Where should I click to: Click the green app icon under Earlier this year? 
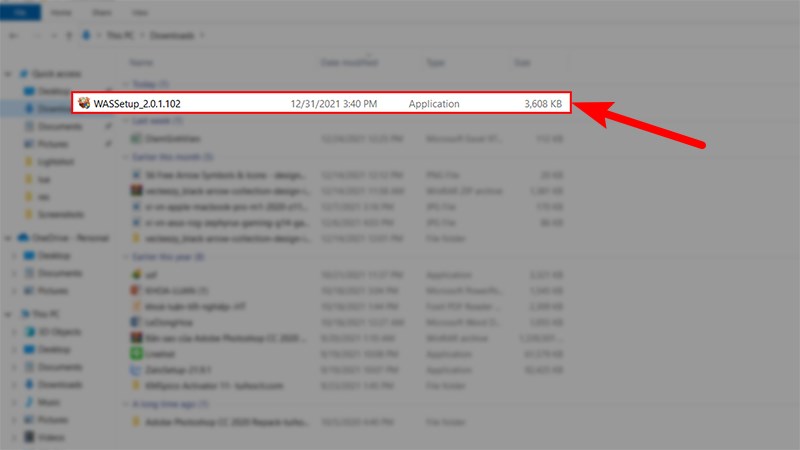tap(136, 354)
